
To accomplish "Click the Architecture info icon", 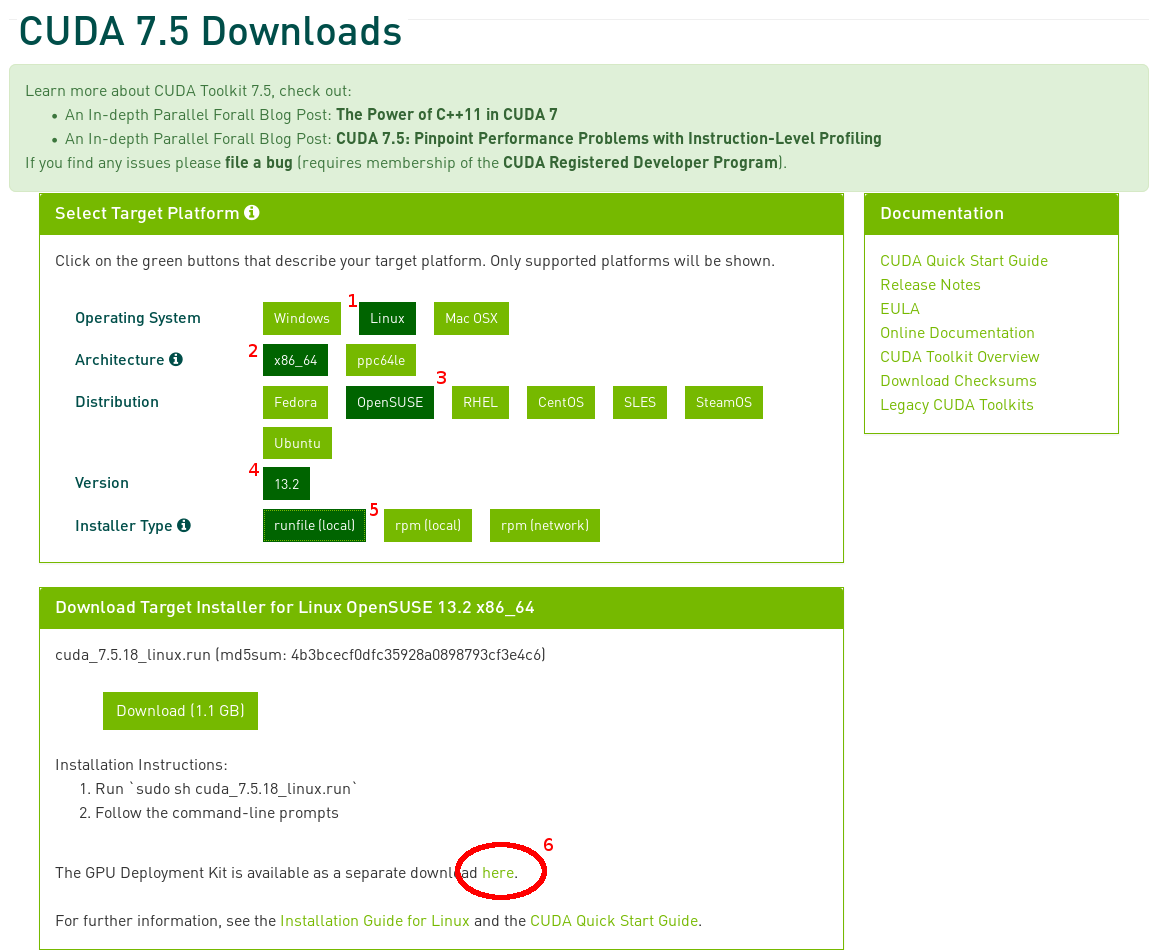I will point(176,359).
